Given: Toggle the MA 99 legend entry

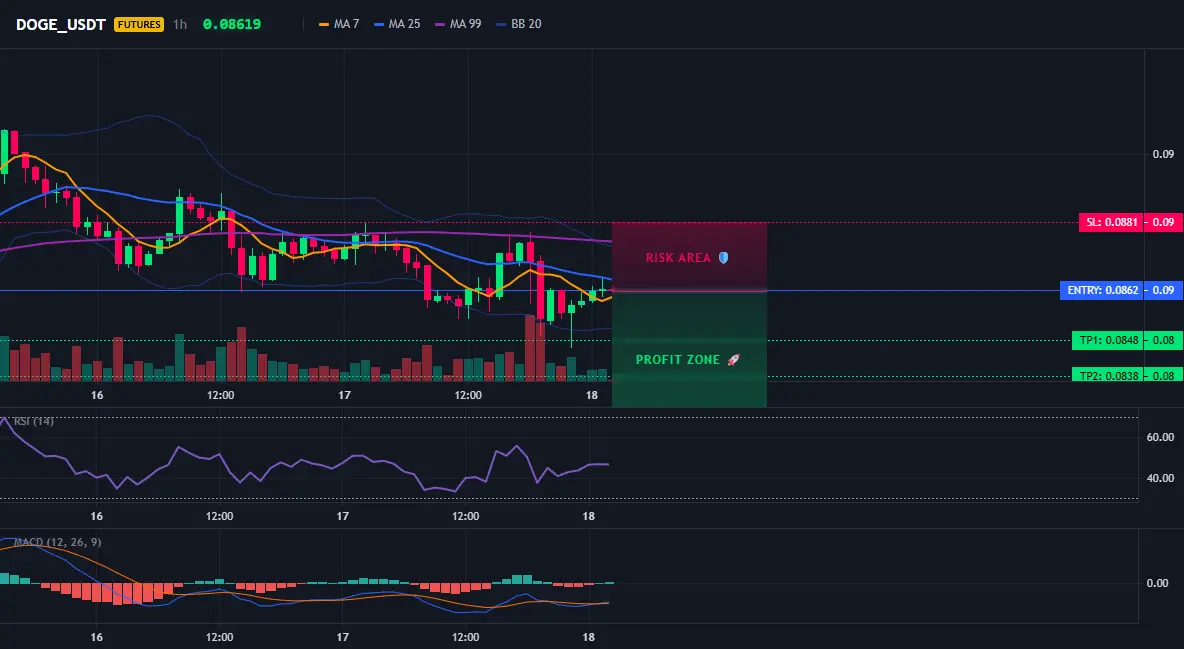Looking at the screenshot, I should [458, 24].
